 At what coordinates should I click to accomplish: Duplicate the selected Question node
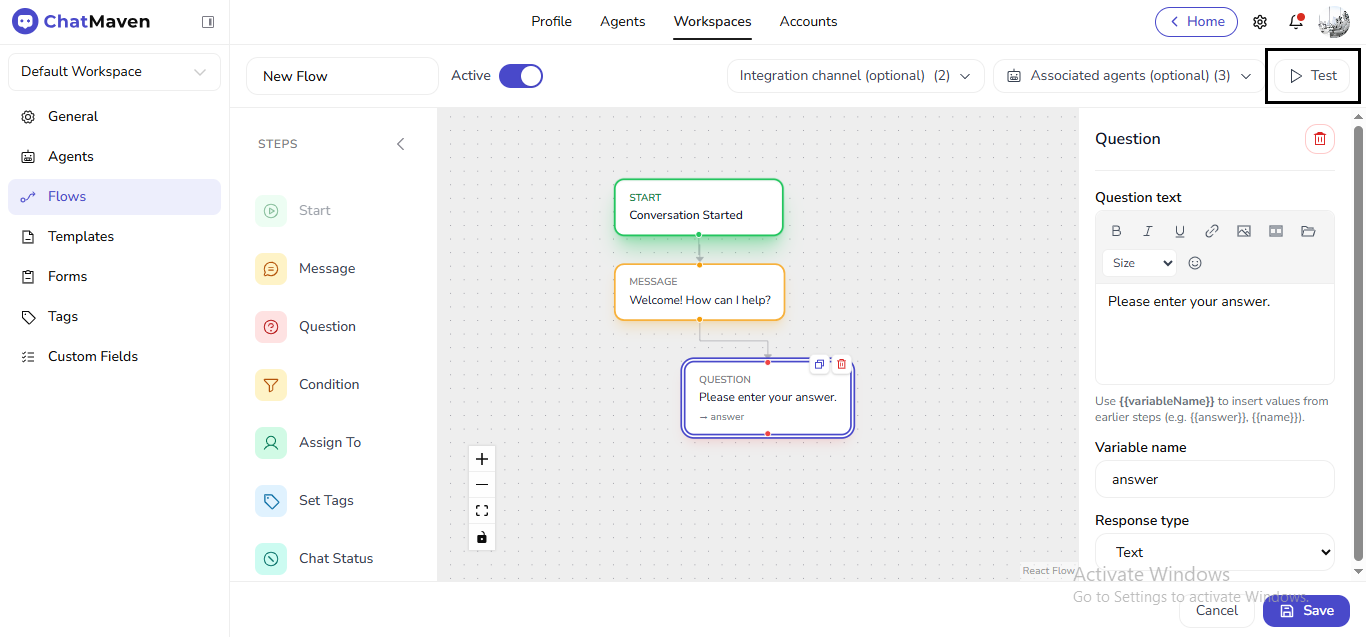(819, 364)
